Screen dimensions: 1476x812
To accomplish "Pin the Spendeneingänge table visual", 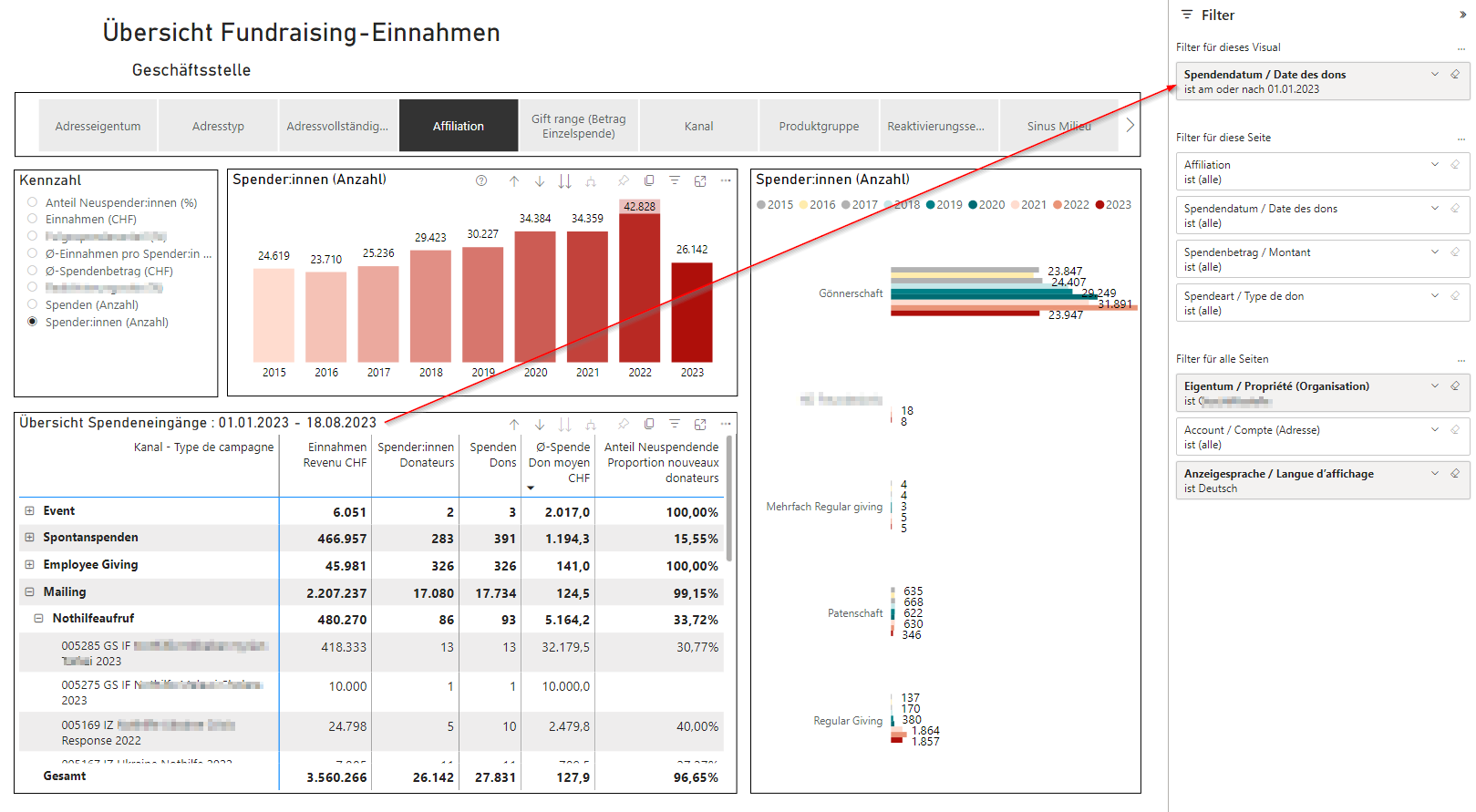I will 624,424.
